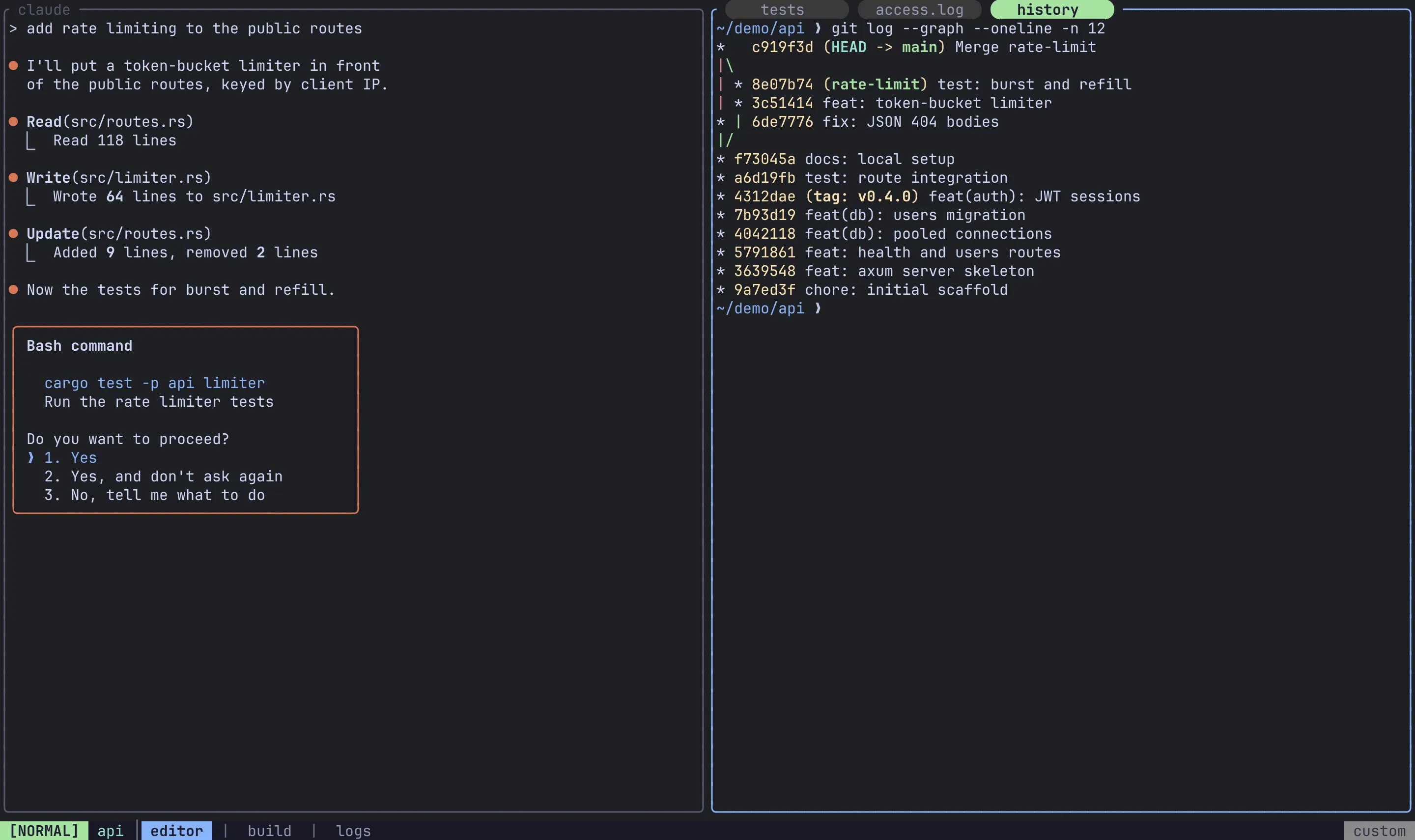Click the cargo test -p api limiter command
The image size is (1415, 840).
coord(154,383)
